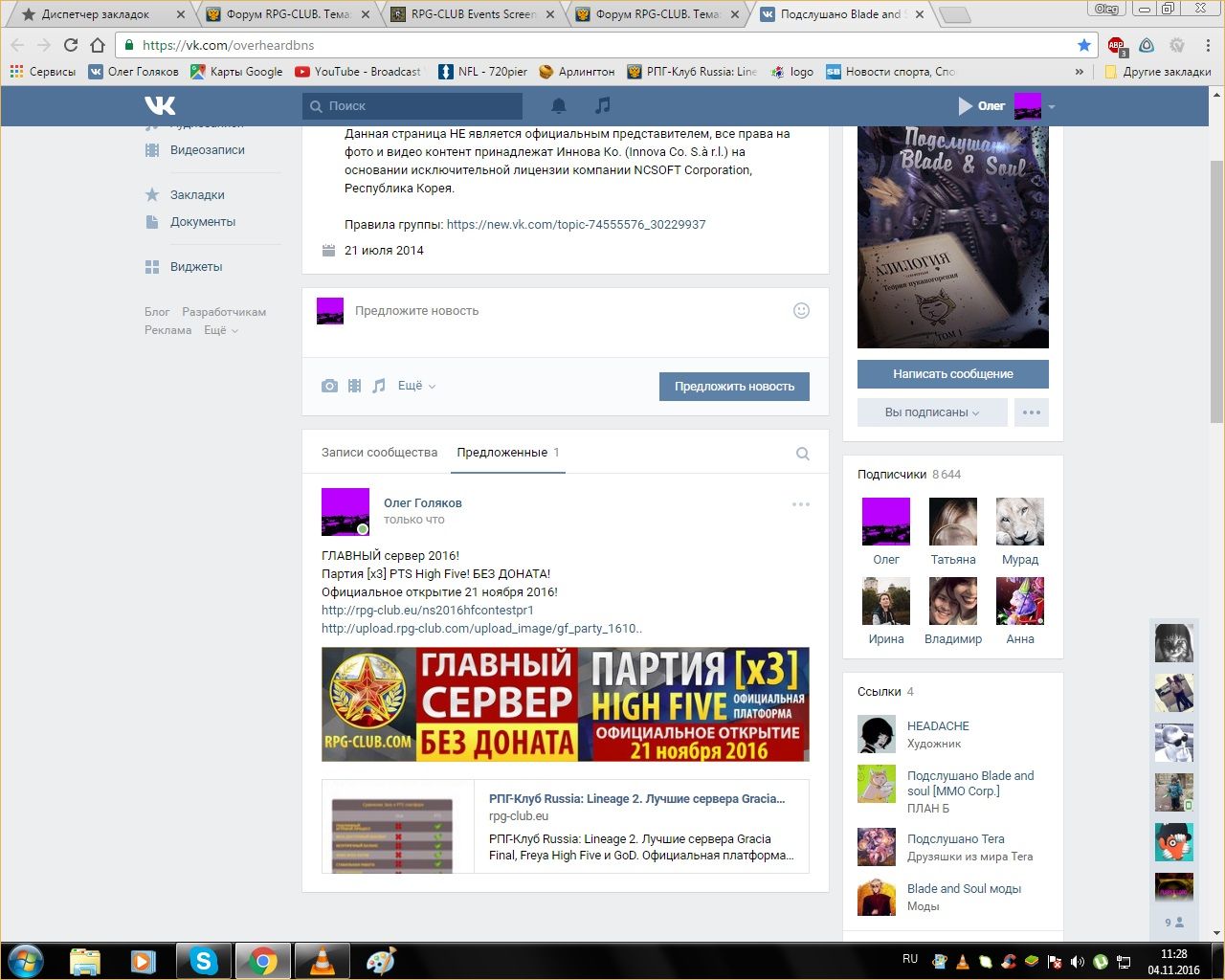Open group rules topic link
The height and width of the screenshot is (980, 1225).
[576, 225]
